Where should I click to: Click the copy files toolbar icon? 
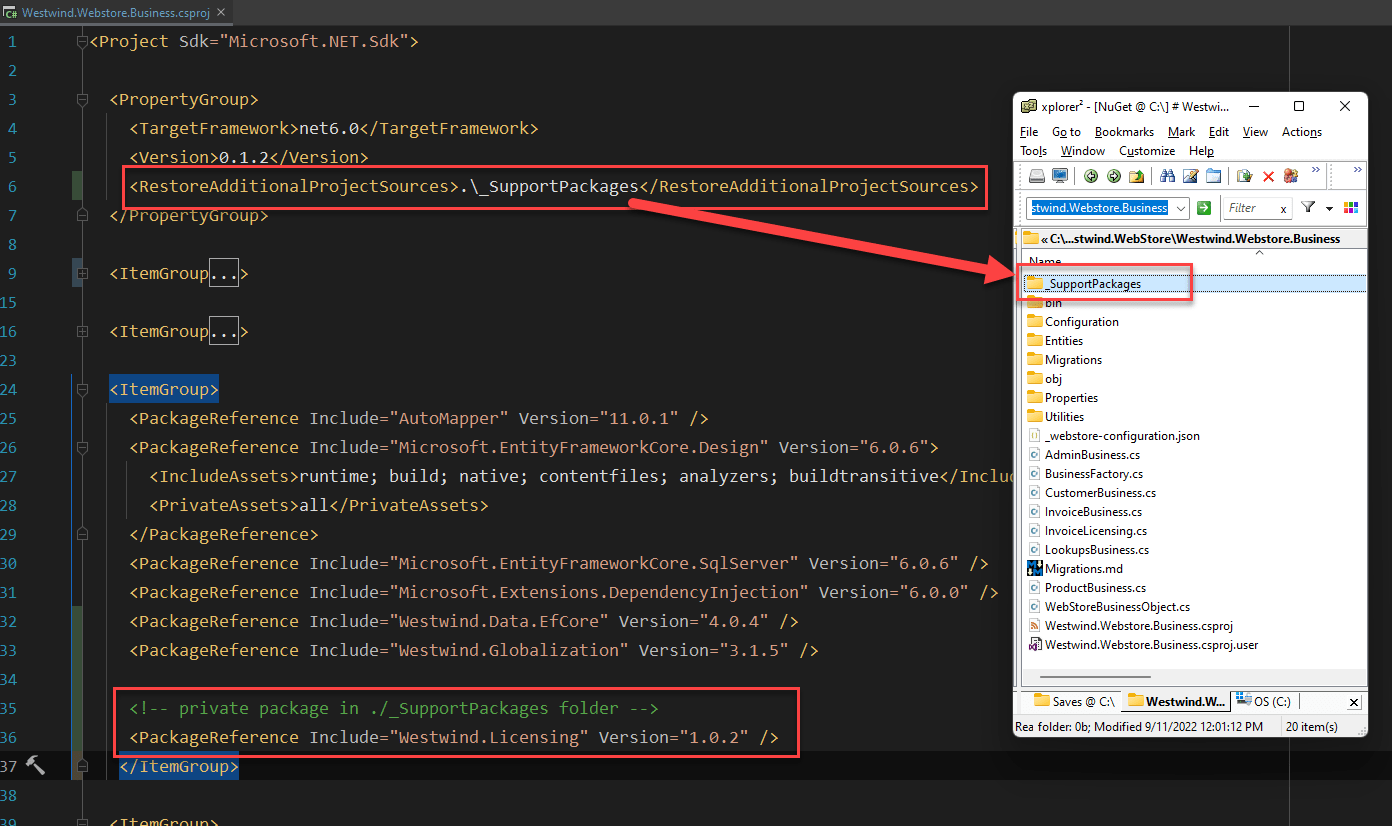pyautogui.click(x=1245, y=177)
